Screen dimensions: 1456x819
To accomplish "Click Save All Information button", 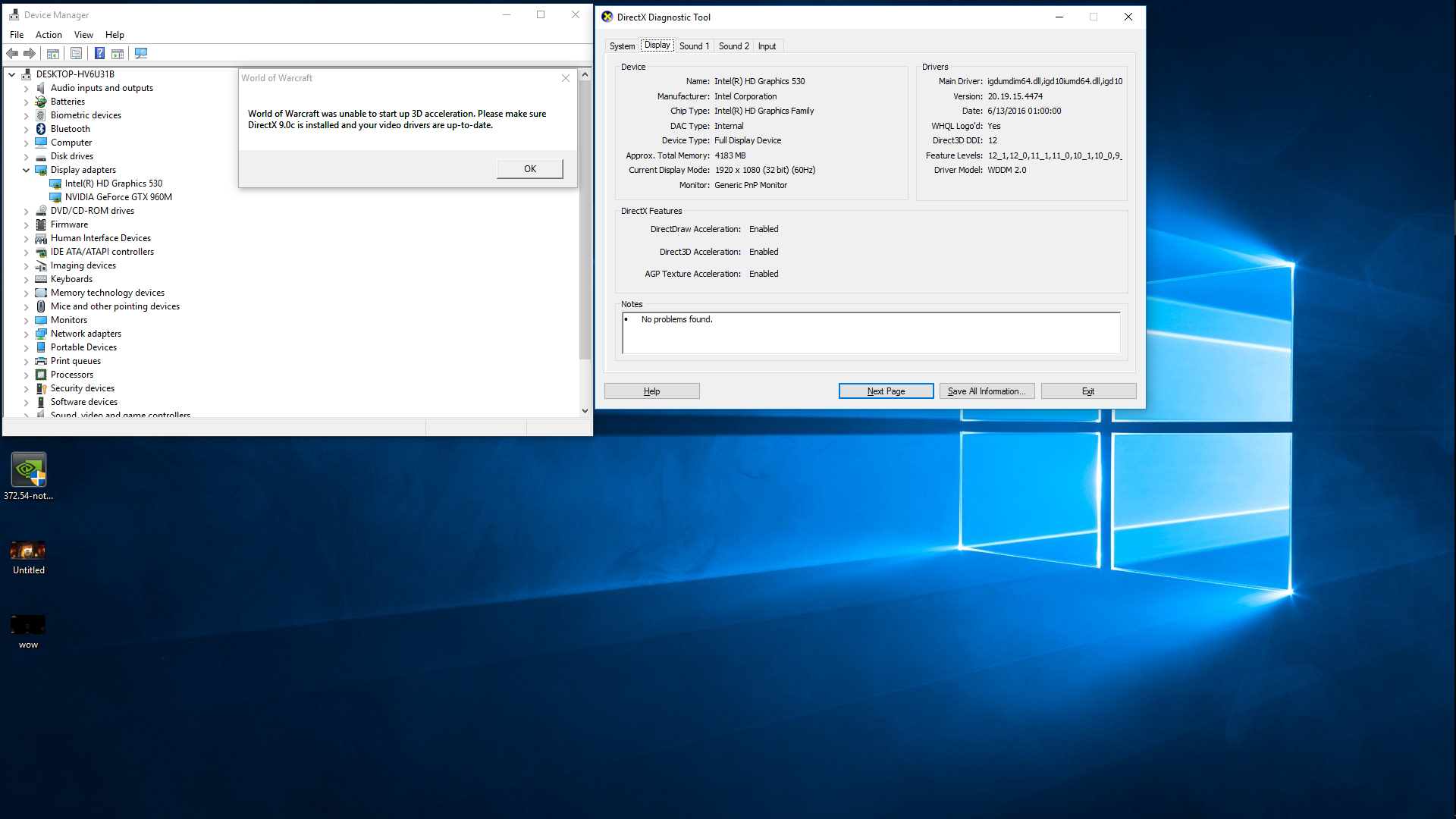I will (x=987, y=391).
